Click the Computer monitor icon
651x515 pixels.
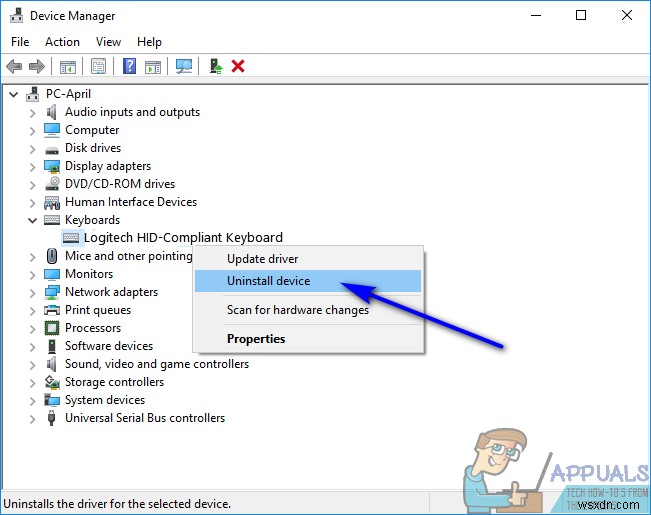pyautogui.click(x=52, y=130)
